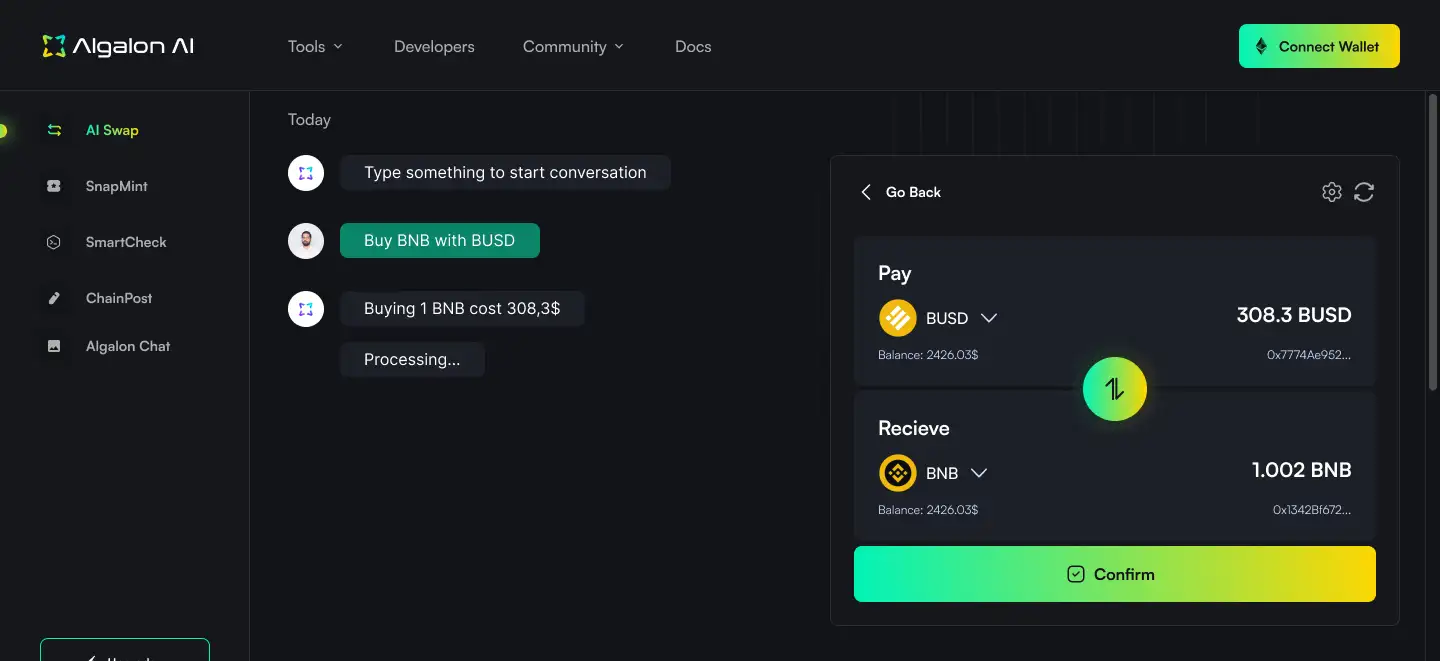Go to the Developers page

tap(434, 46)
